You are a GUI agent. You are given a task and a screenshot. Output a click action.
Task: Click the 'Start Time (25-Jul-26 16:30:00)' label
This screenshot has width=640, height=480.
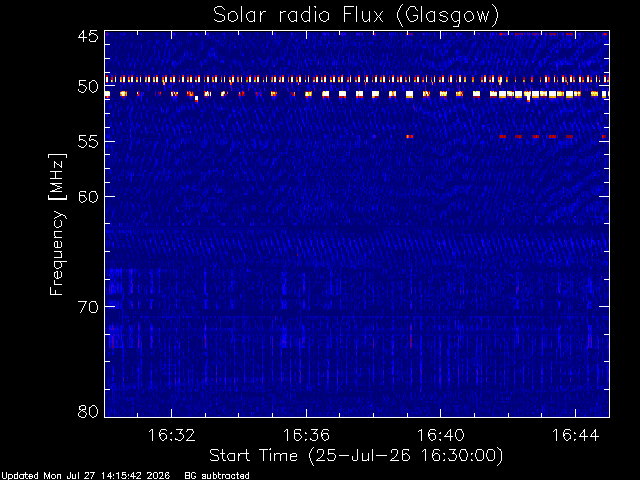(x=356, y=456)
